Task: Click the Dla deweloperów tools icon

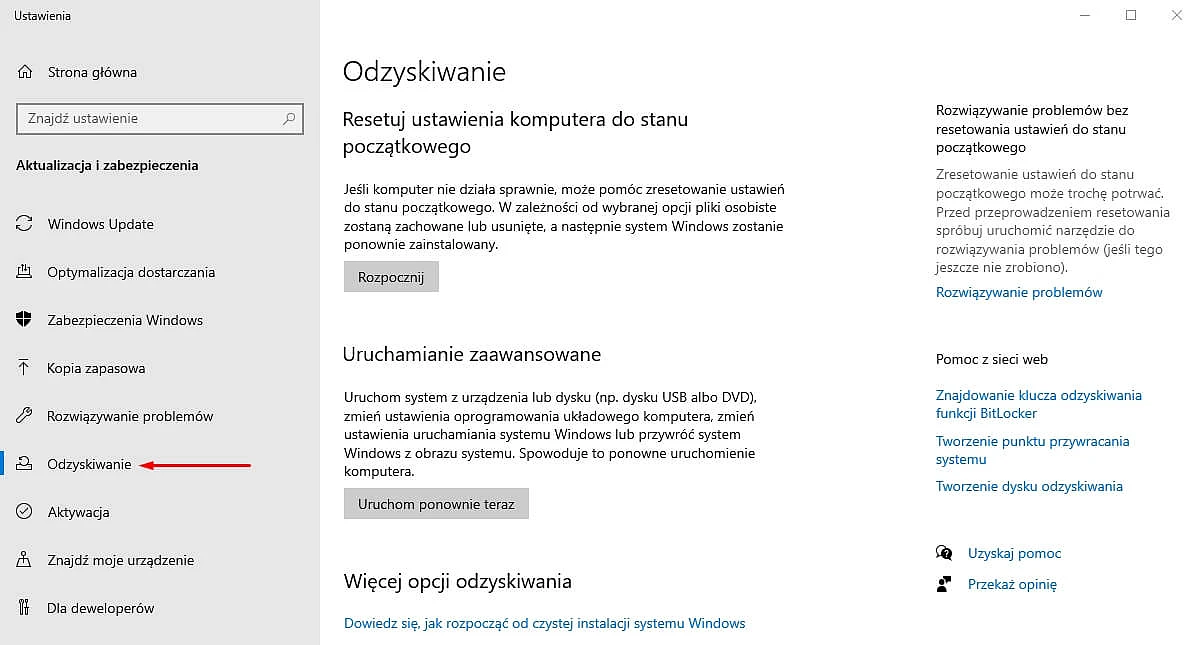Action: [24, 608]
